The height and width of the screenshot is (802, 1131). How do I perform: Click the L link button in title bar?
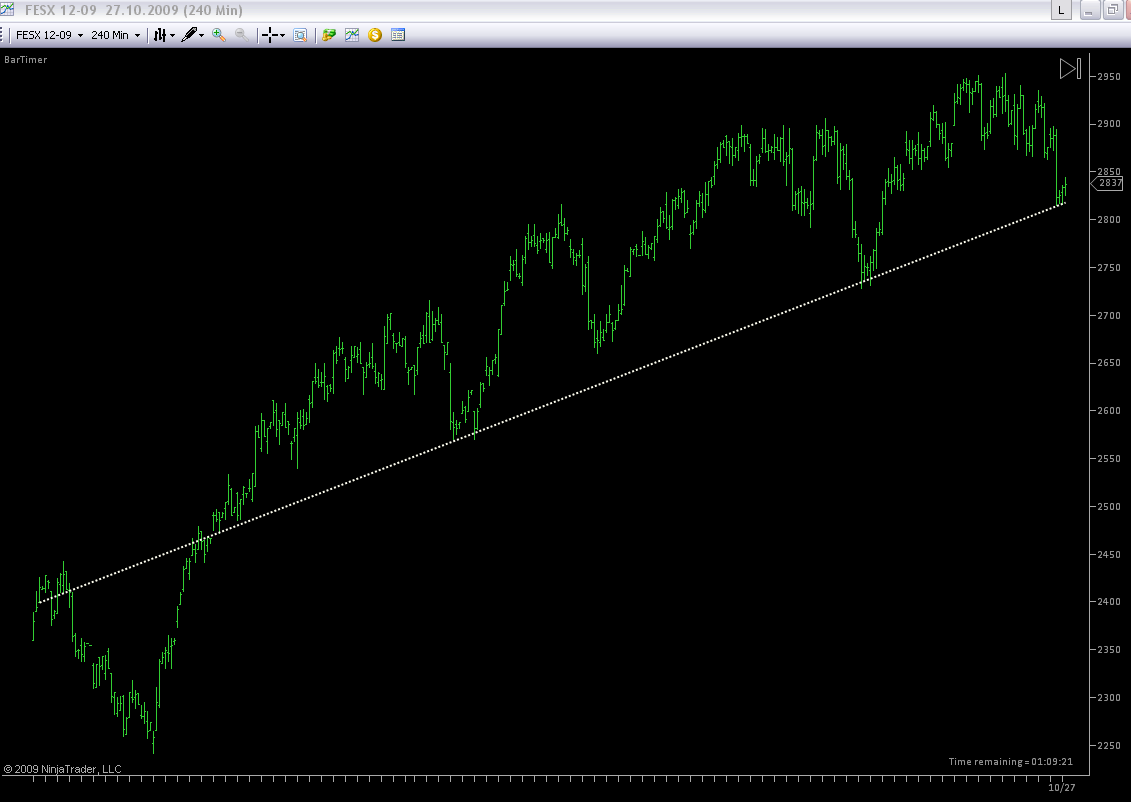(1061, 10)
